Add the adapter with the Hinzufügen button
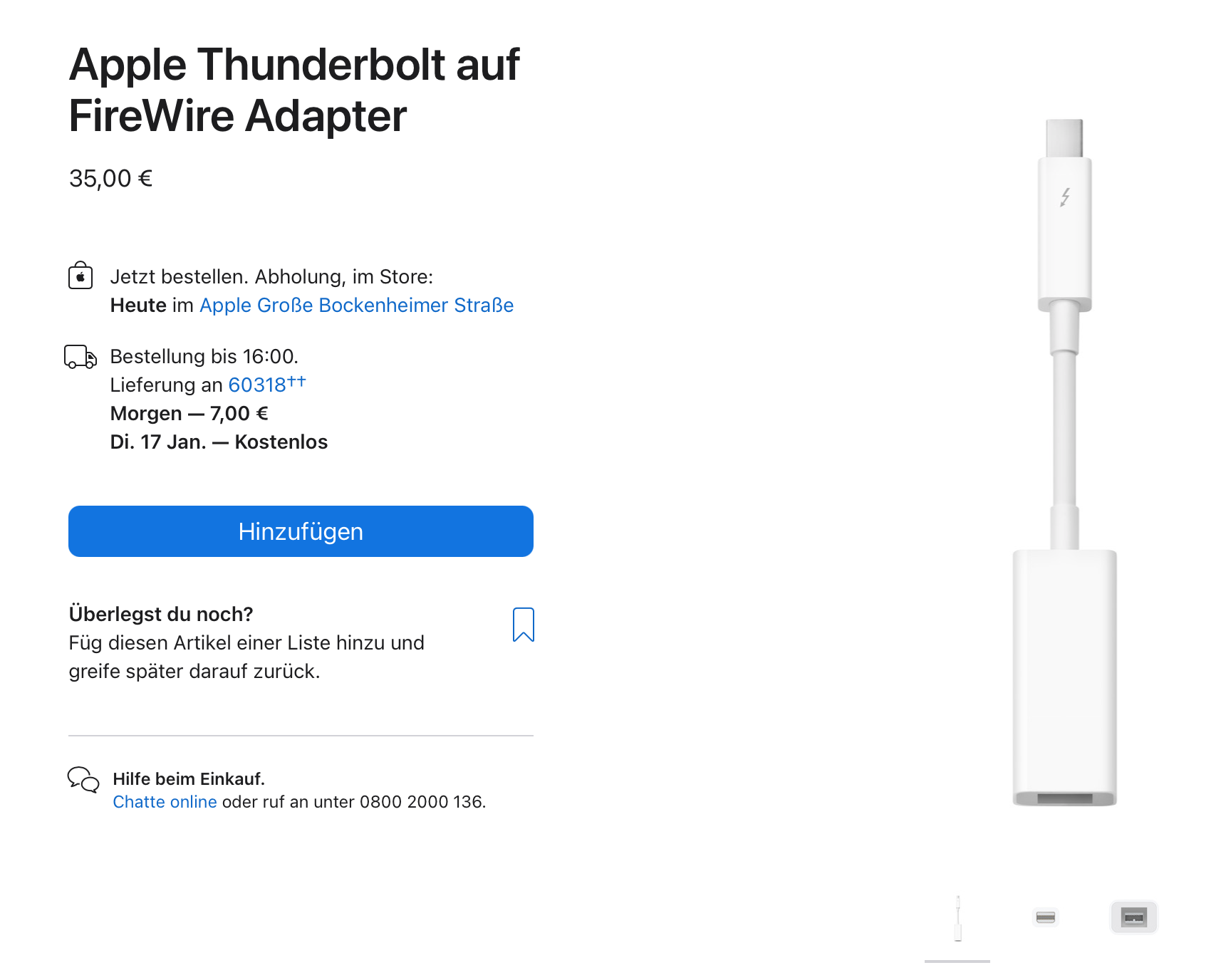 coord(301,531)
